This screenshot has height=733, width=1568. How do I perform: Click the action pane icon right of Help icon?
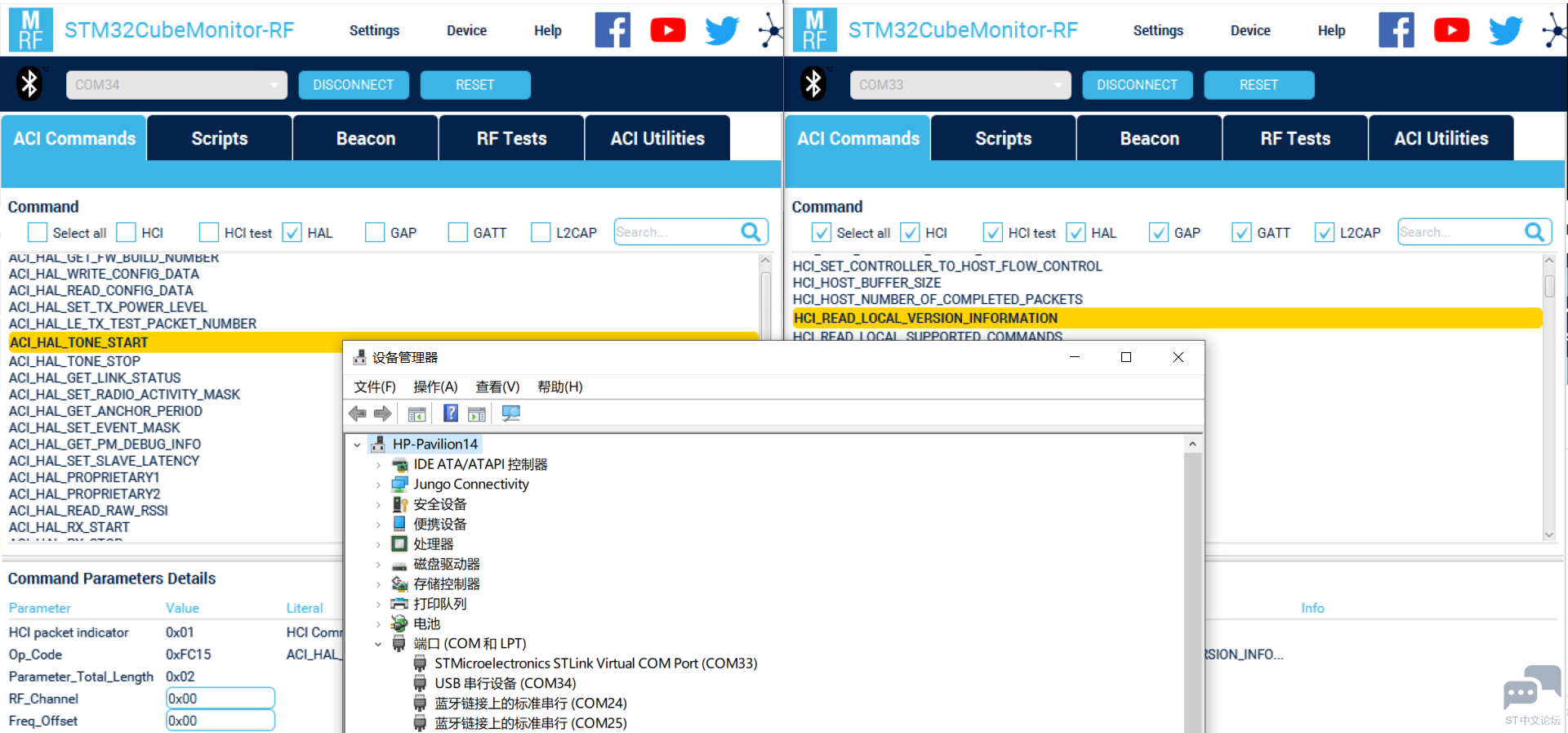pyautogui.click(x=477, y=414)
